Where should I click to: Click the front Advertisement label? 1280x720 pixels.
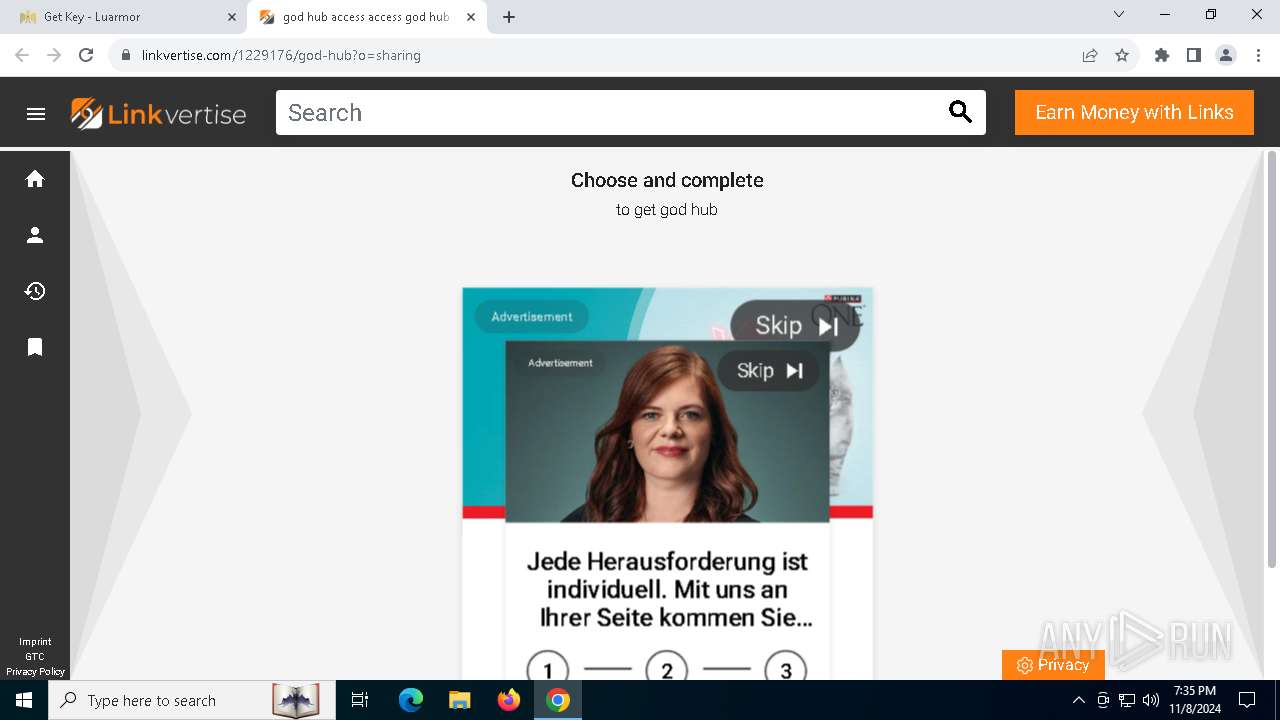pos(560,363)
